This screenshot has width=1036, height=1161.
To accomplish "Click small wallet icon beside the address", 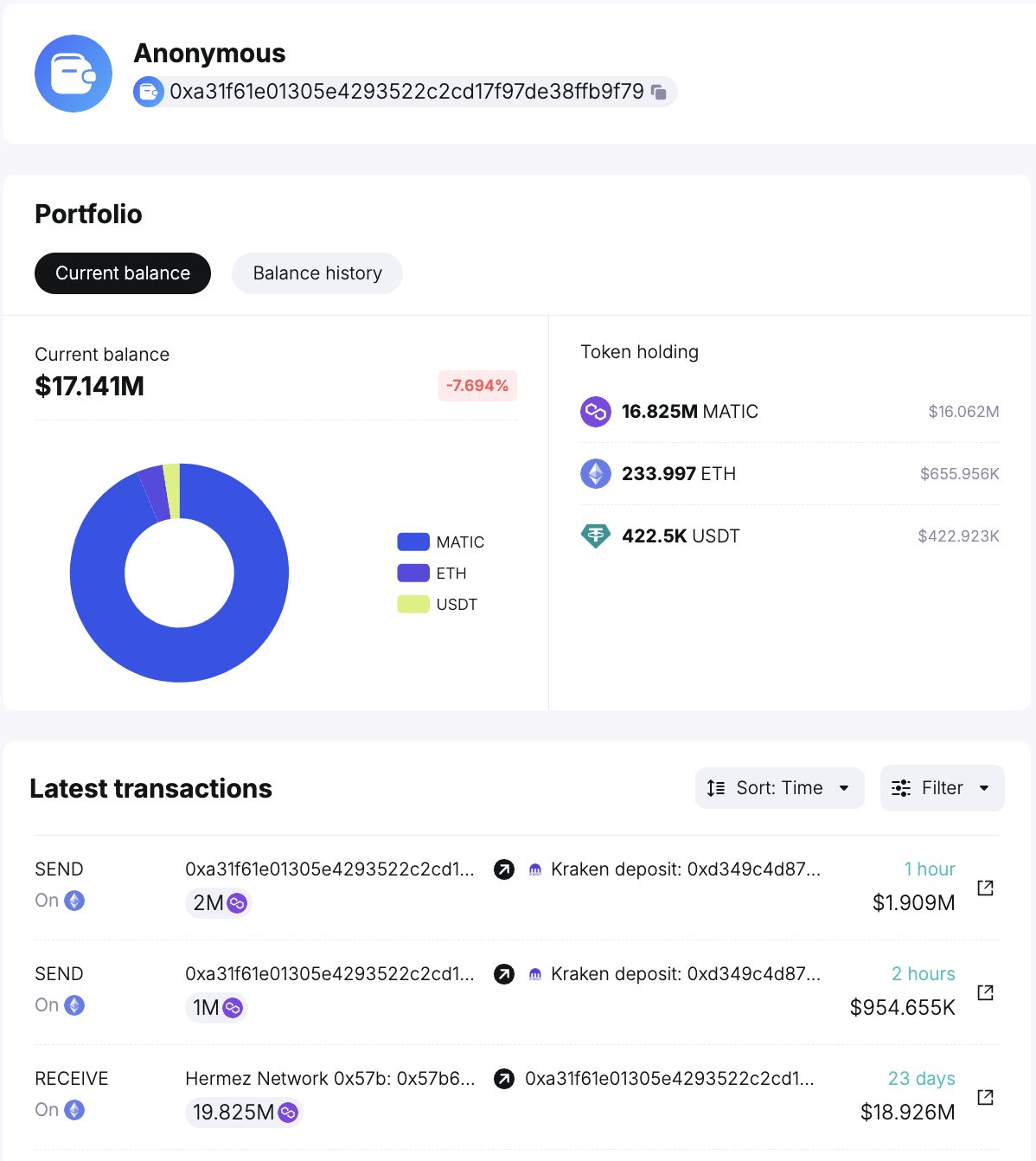I will [149, 92].
